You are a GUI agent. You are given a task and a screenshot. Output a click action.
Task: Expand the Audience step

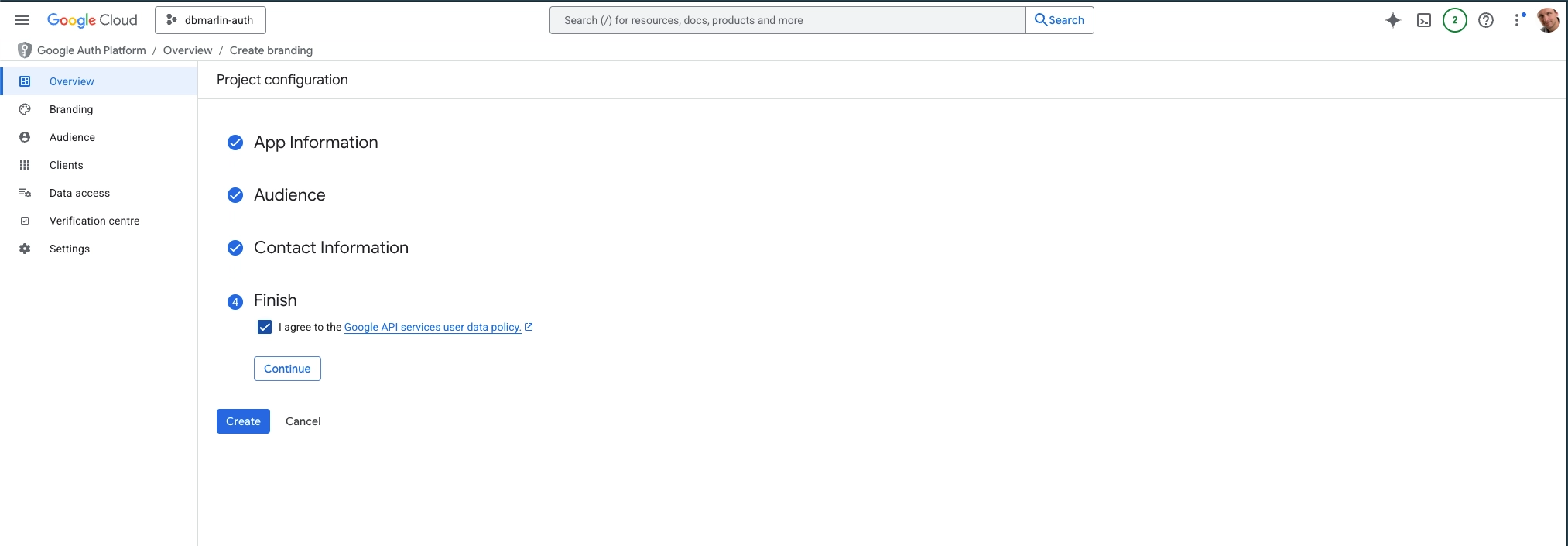coord(289,195)
